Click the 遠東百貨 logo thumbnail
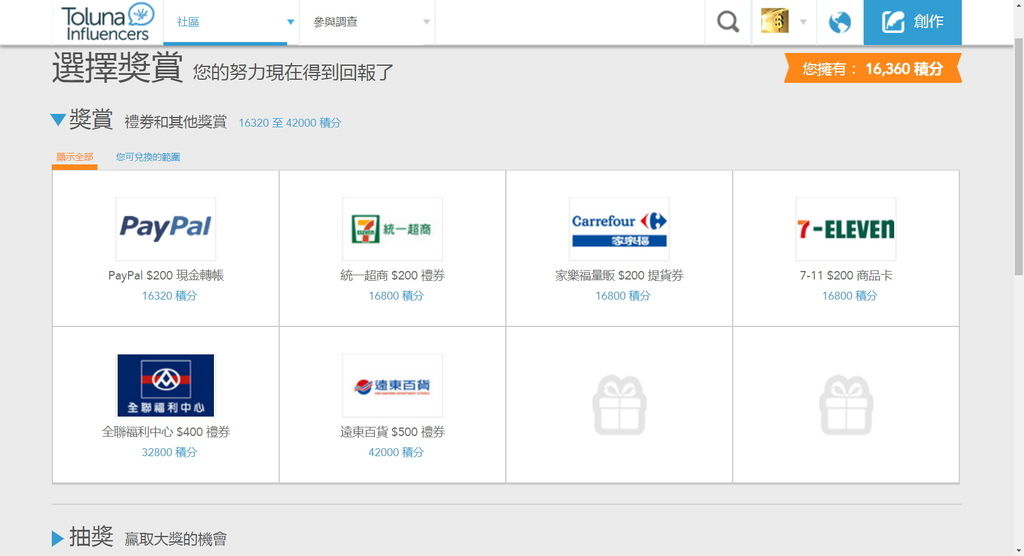Viewport: 1024px width, 556px height. 392,385
